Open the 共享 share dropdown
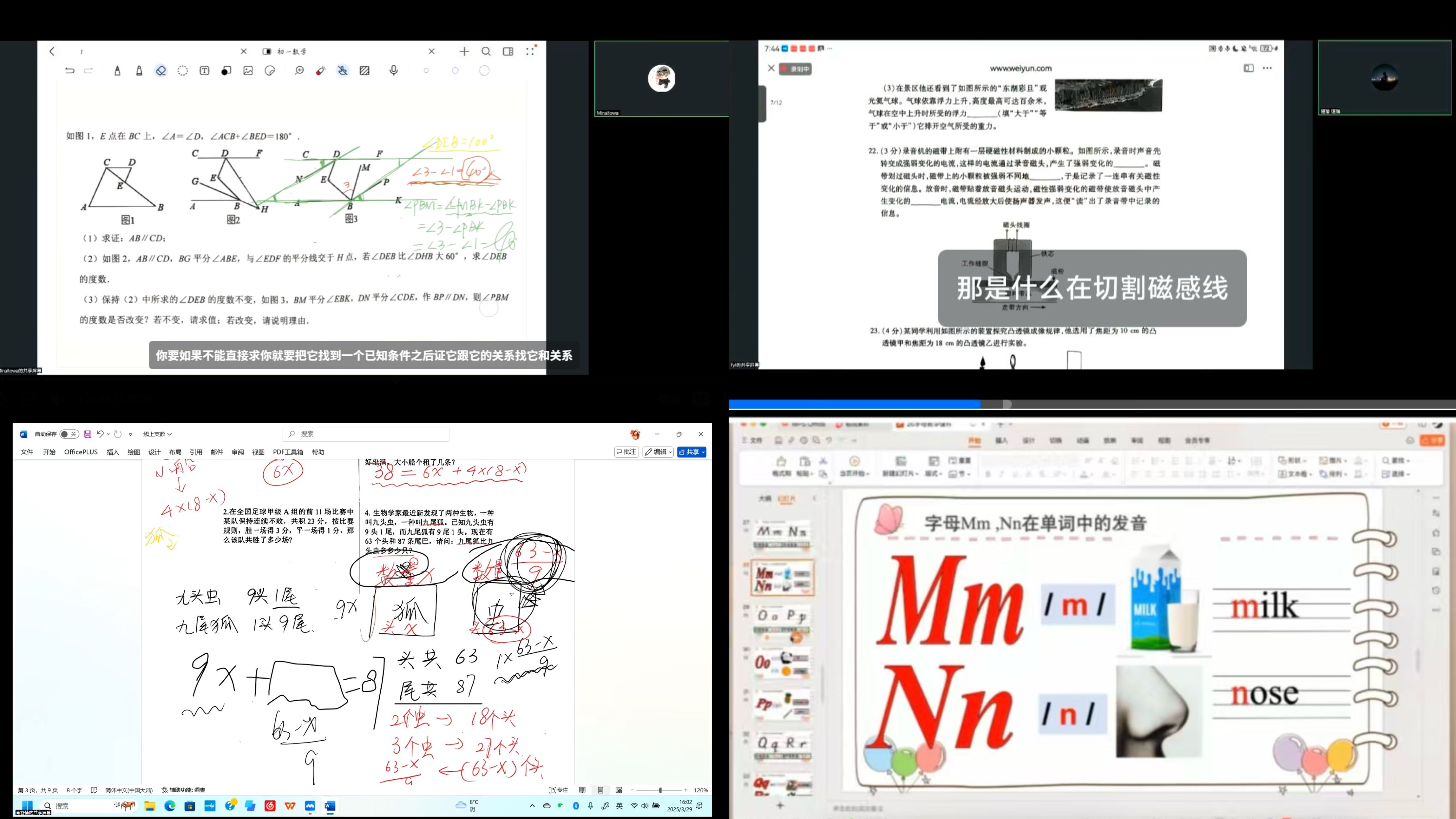The height and width of the screenshot is (819, 1456). click(x=692, y=452)
